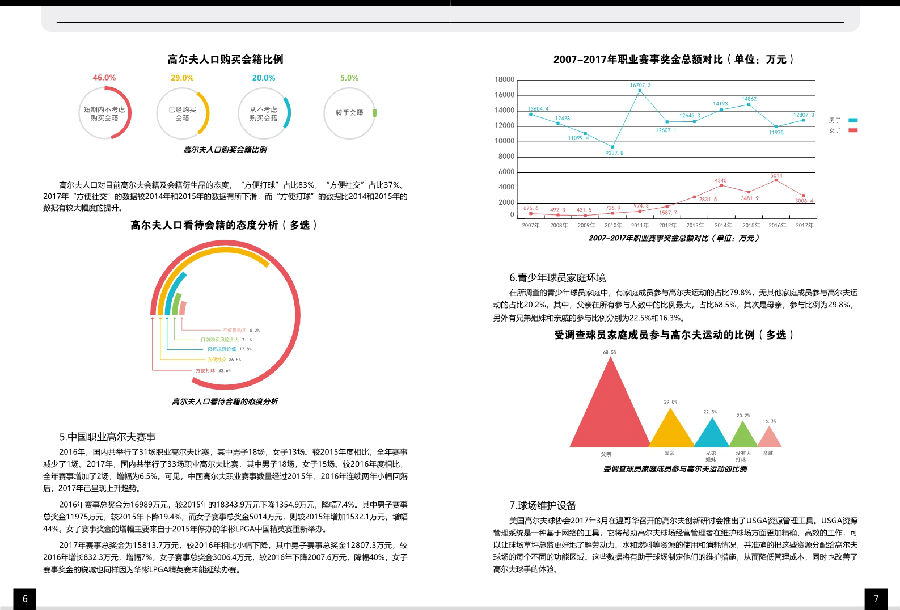Click the green triangle in the family chart
The height and width of the screenshot is (610, 900).
(x=742, y=435)
